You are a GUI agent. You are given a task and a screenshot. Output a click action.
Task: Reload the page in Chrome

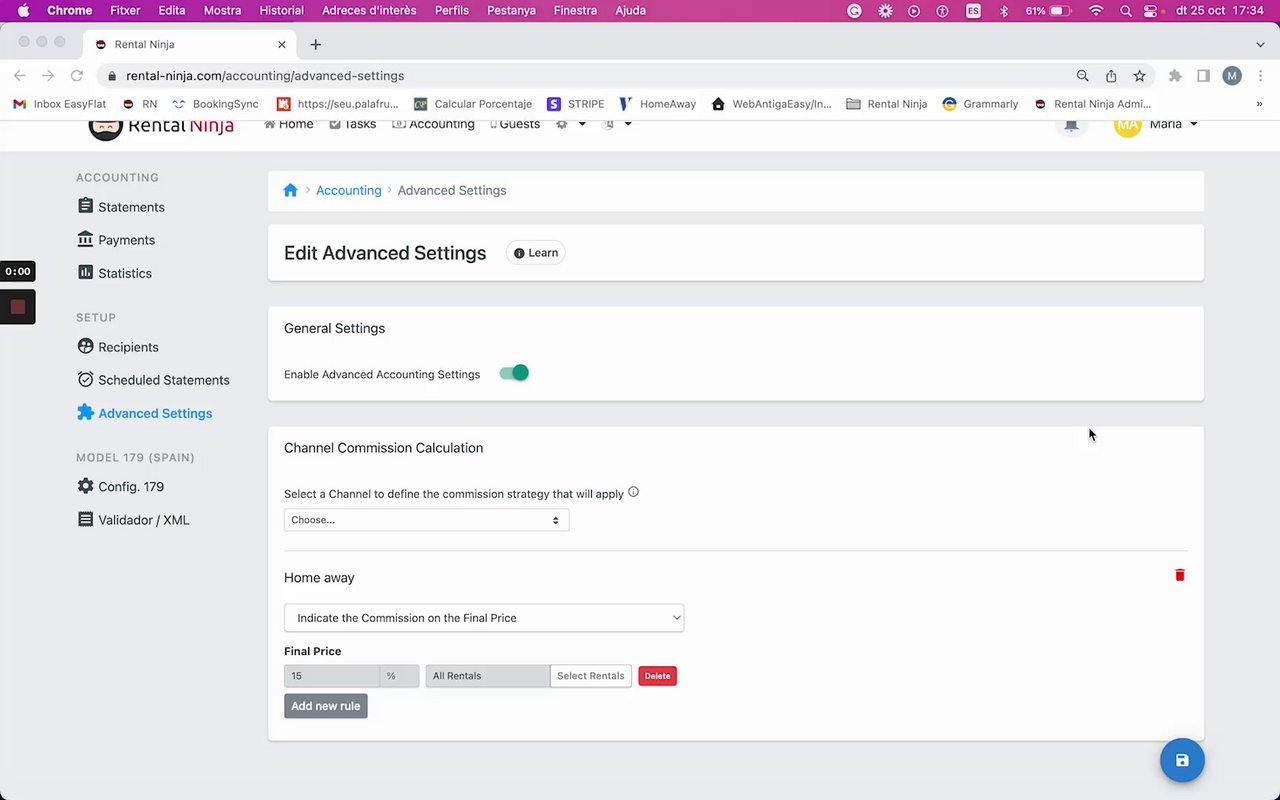pos(76,76)
